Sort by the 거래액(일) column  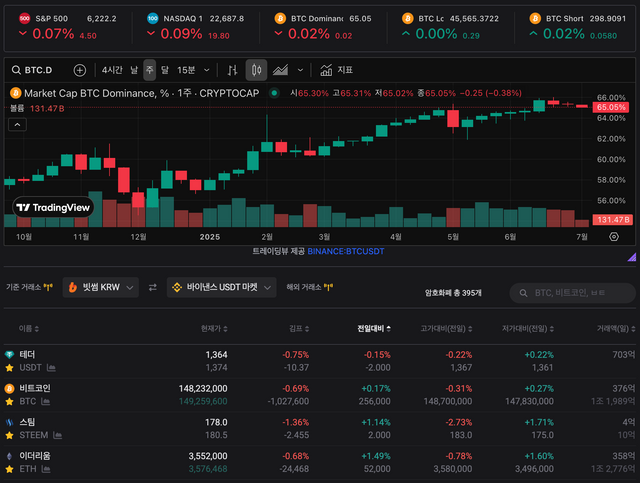pos(616,329)
